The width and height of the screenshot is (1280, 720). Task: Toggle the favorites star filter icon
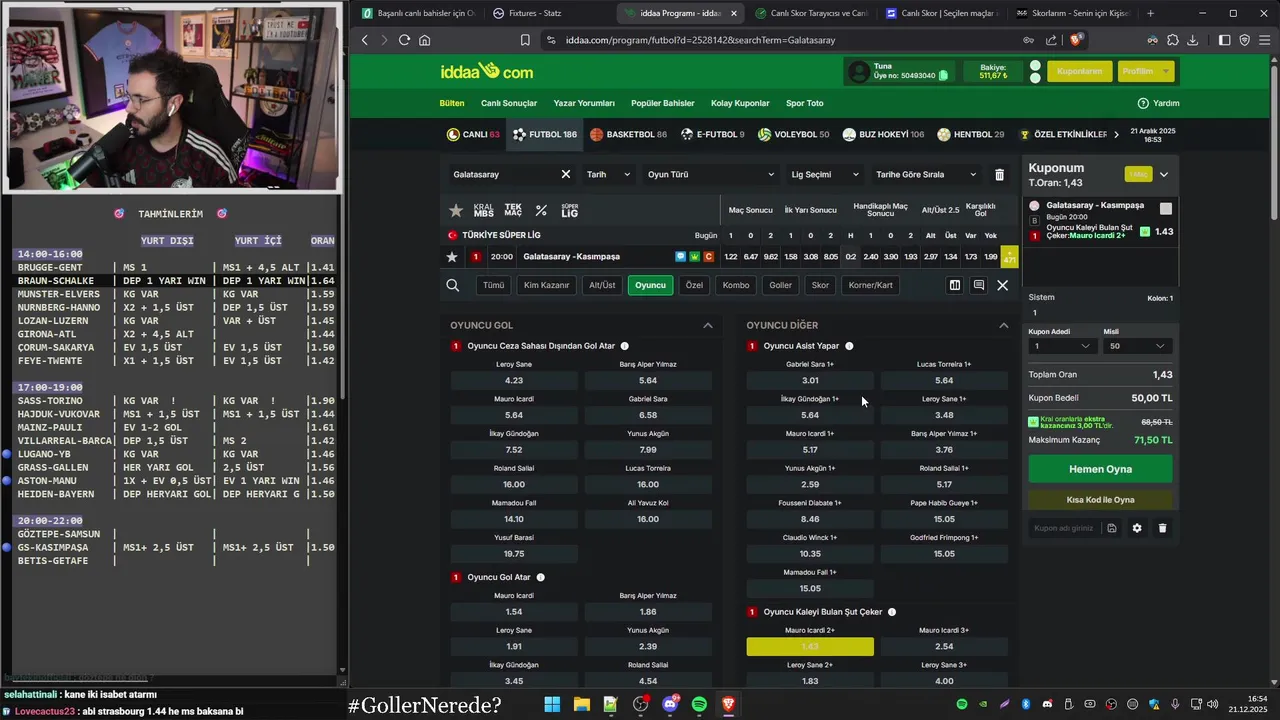[456, 210]
